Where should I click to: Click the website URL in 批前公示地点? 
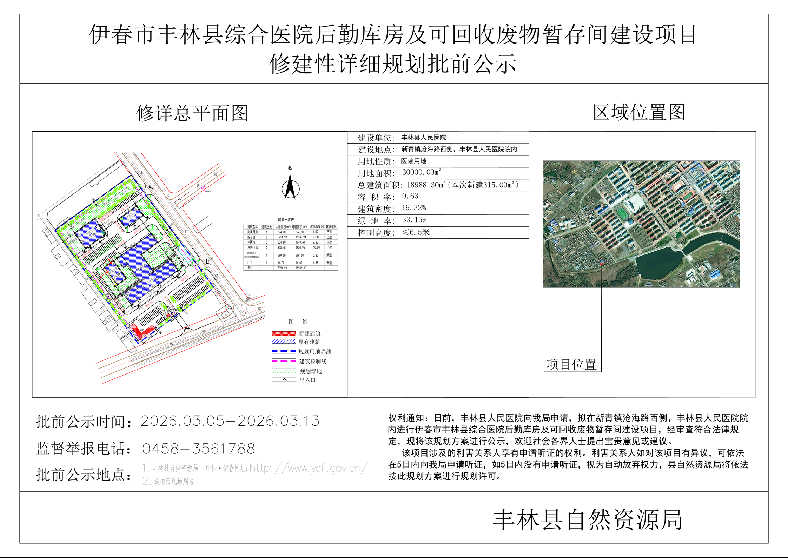pyautogui.click(x=301, y=467)
